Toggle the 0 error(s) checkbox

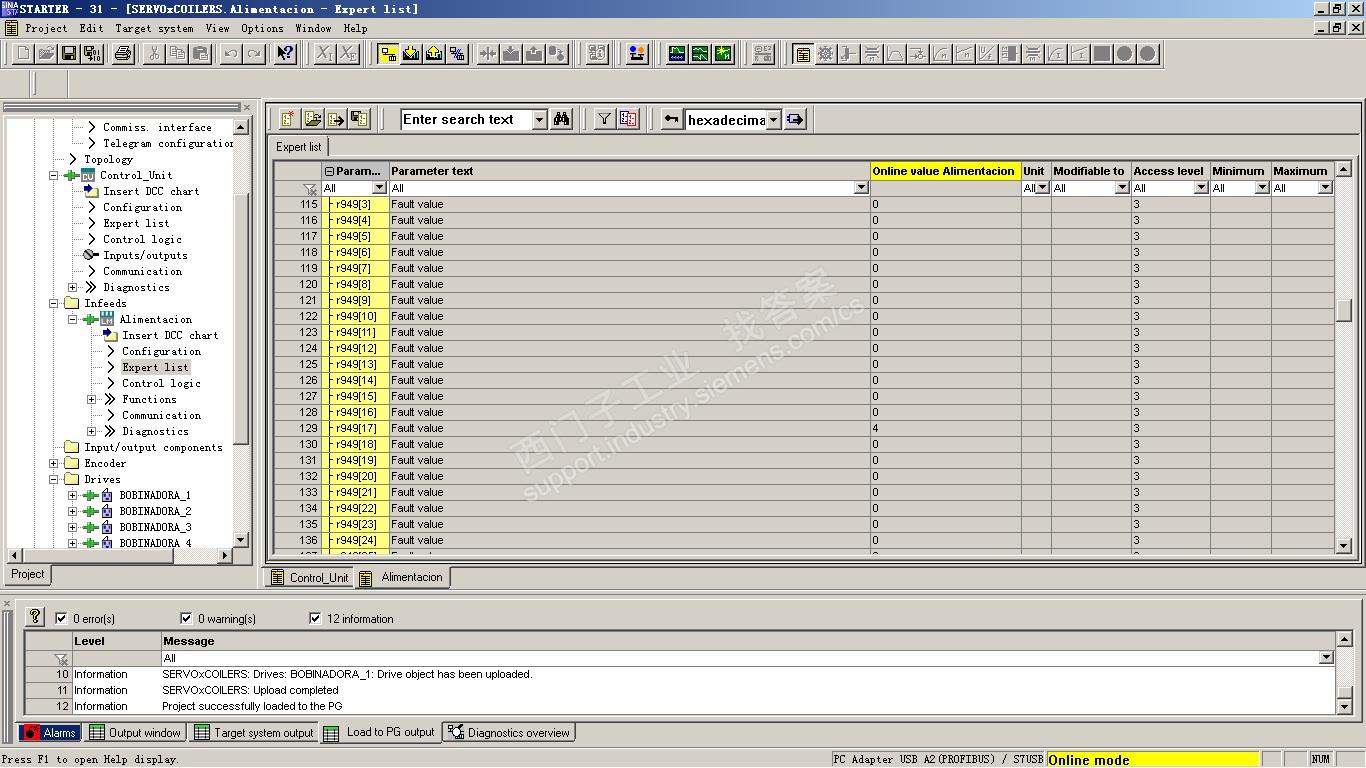coord(62,618)
